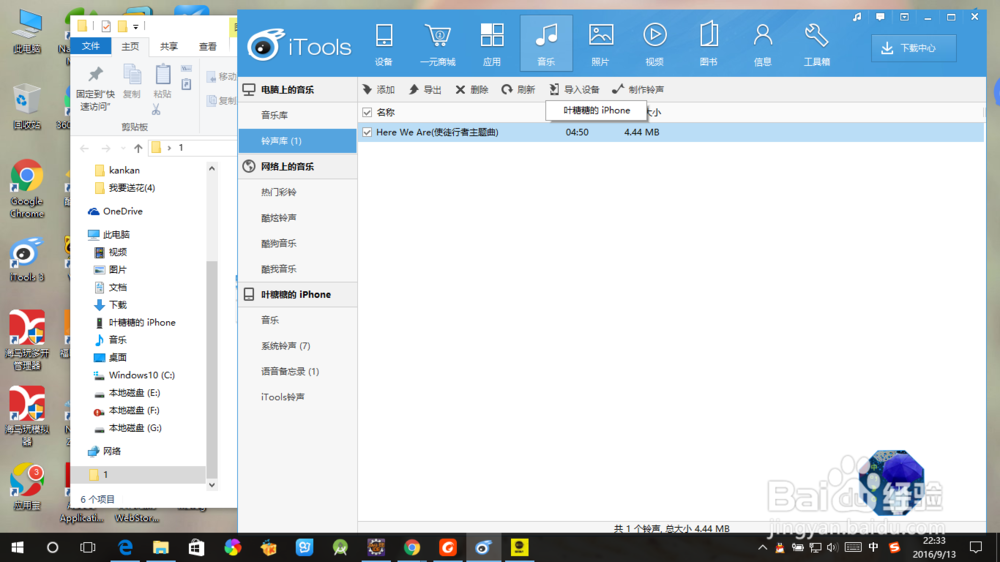Click 导出 (Export) in the music toolbar
This screenshot has width=1000, height=562.
[425, 89]
